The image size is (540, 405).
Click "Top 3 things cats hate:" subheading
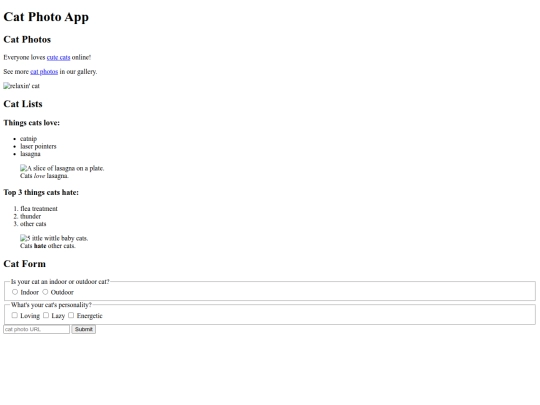[x=41, y=193]
